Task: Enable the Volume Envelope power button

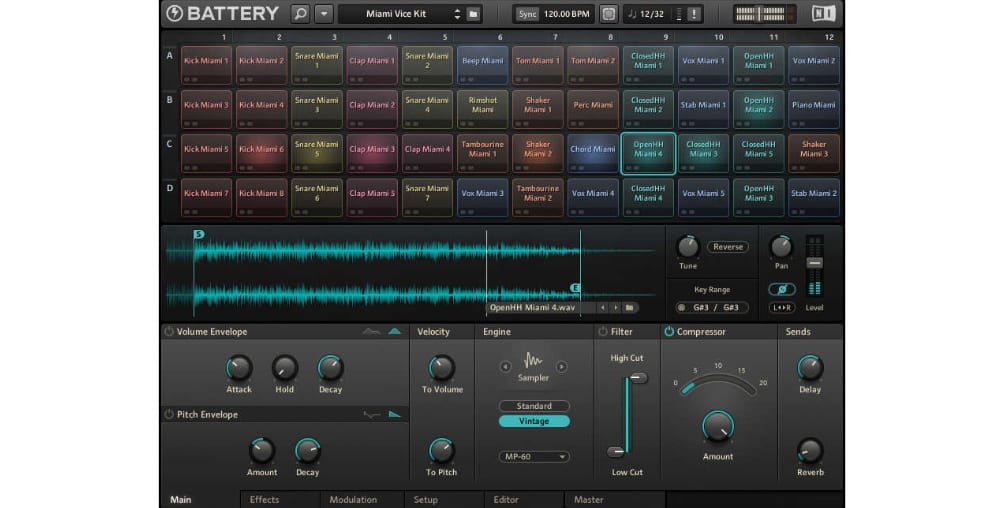Action: pos(169,331)
